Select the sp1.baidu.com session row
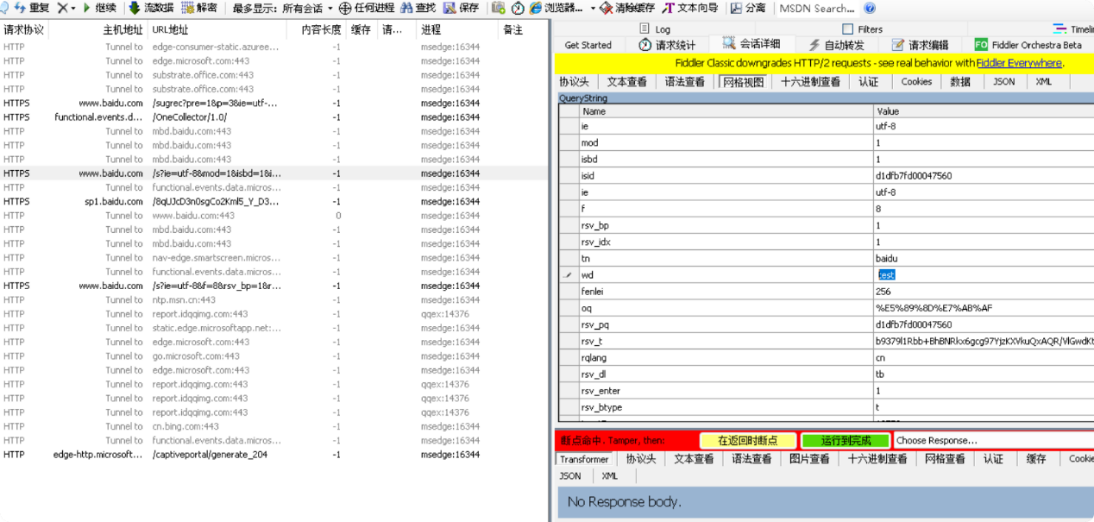Viewport: 1094px width, 522px height. pos(274,201)
